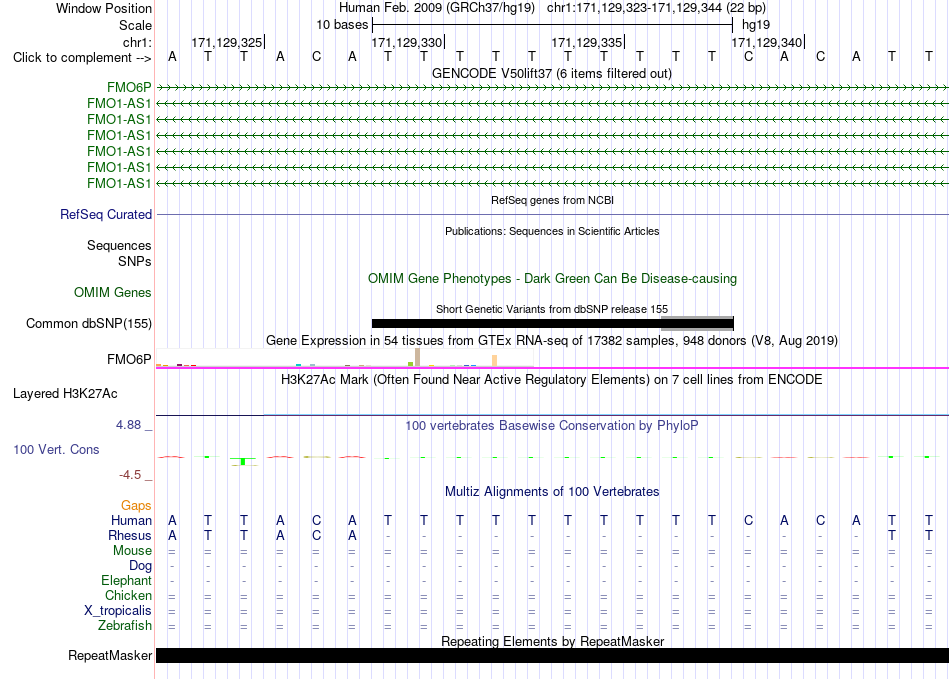Click the GTEx Gene Expression track title
Screen dimensions: 950x679
coord(552,340)
